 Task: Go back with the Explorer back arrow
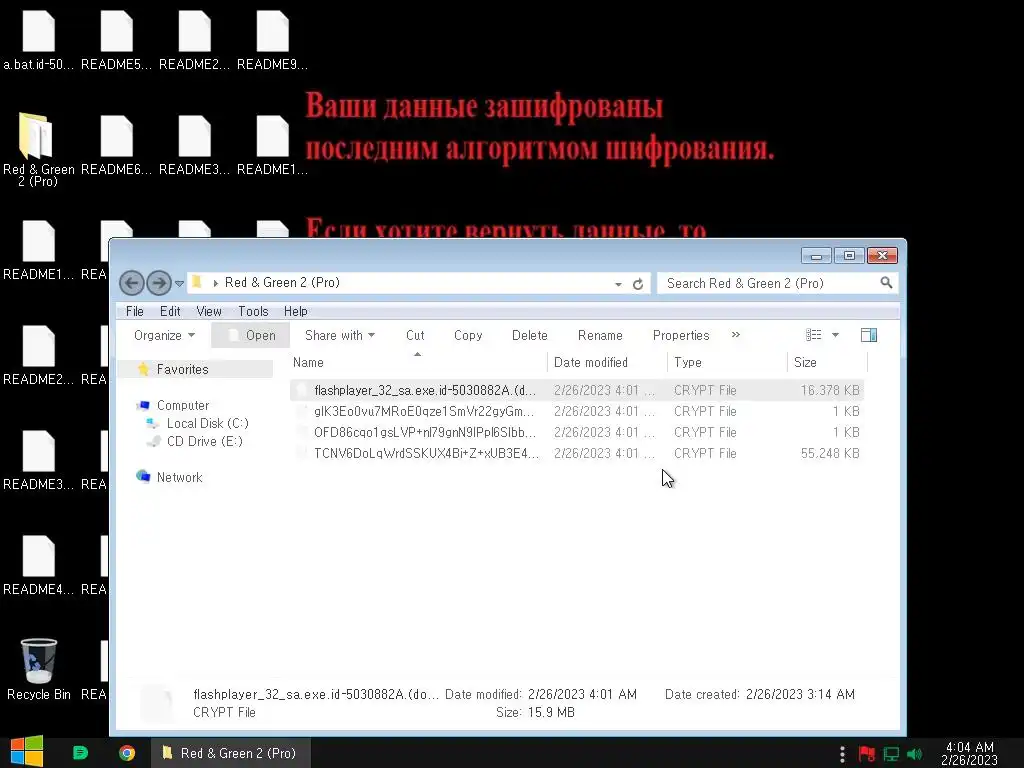pyautogui.click(x=131, y=283)
